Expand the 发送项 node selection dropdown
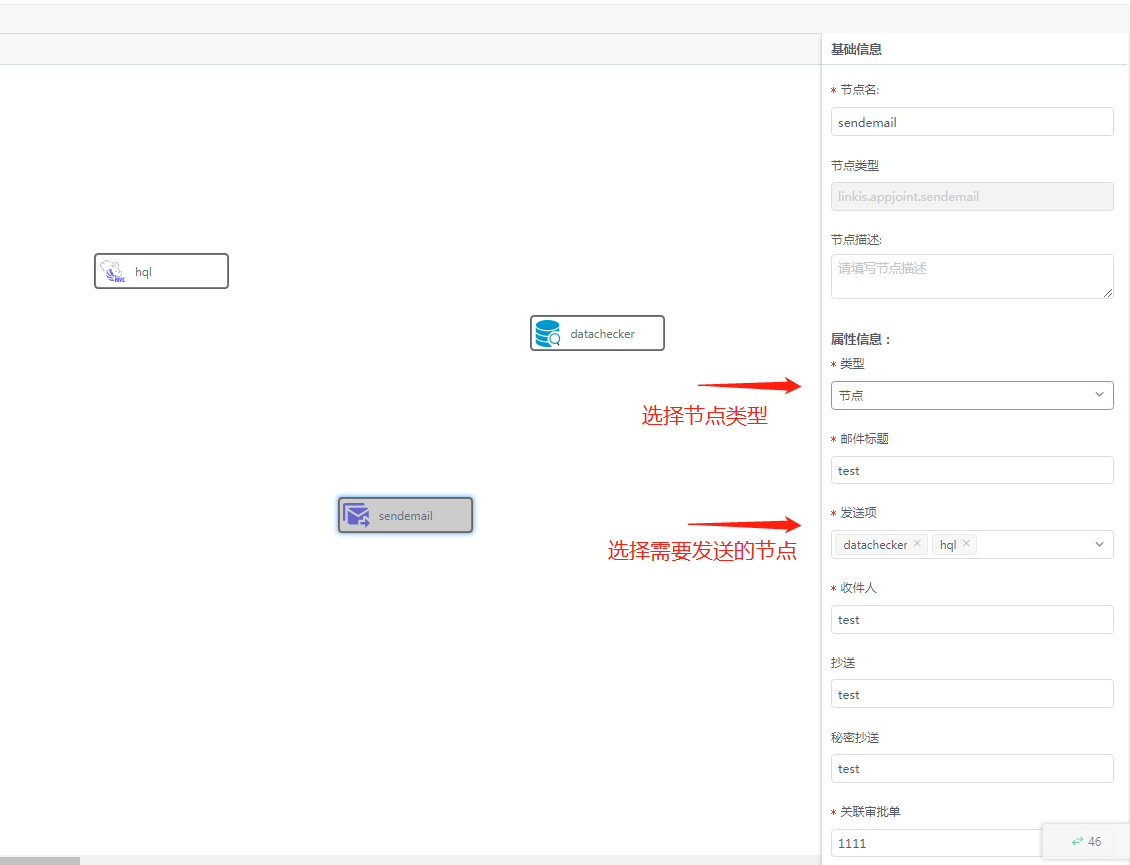Screen dimensions: 1130x865 click(1099, 544)
